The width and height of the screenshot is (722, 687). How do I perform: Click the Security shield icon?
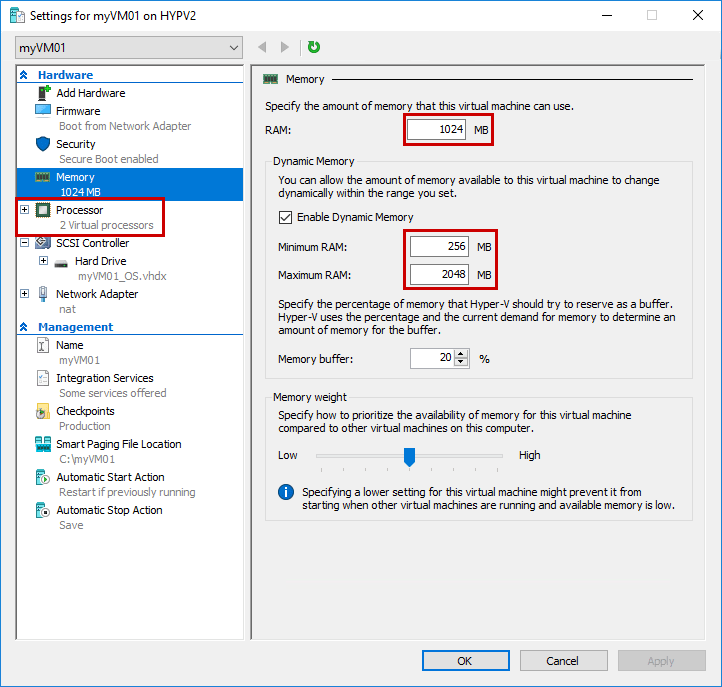[43, 144]
